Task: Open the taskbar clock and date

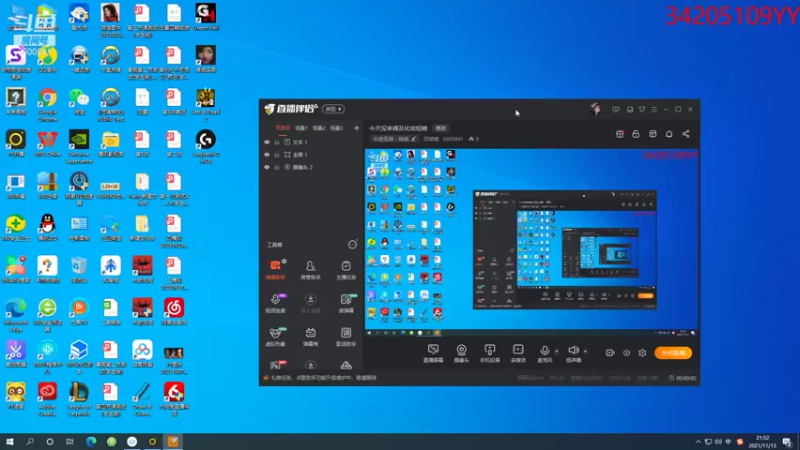Action: (x=762, y=442)
